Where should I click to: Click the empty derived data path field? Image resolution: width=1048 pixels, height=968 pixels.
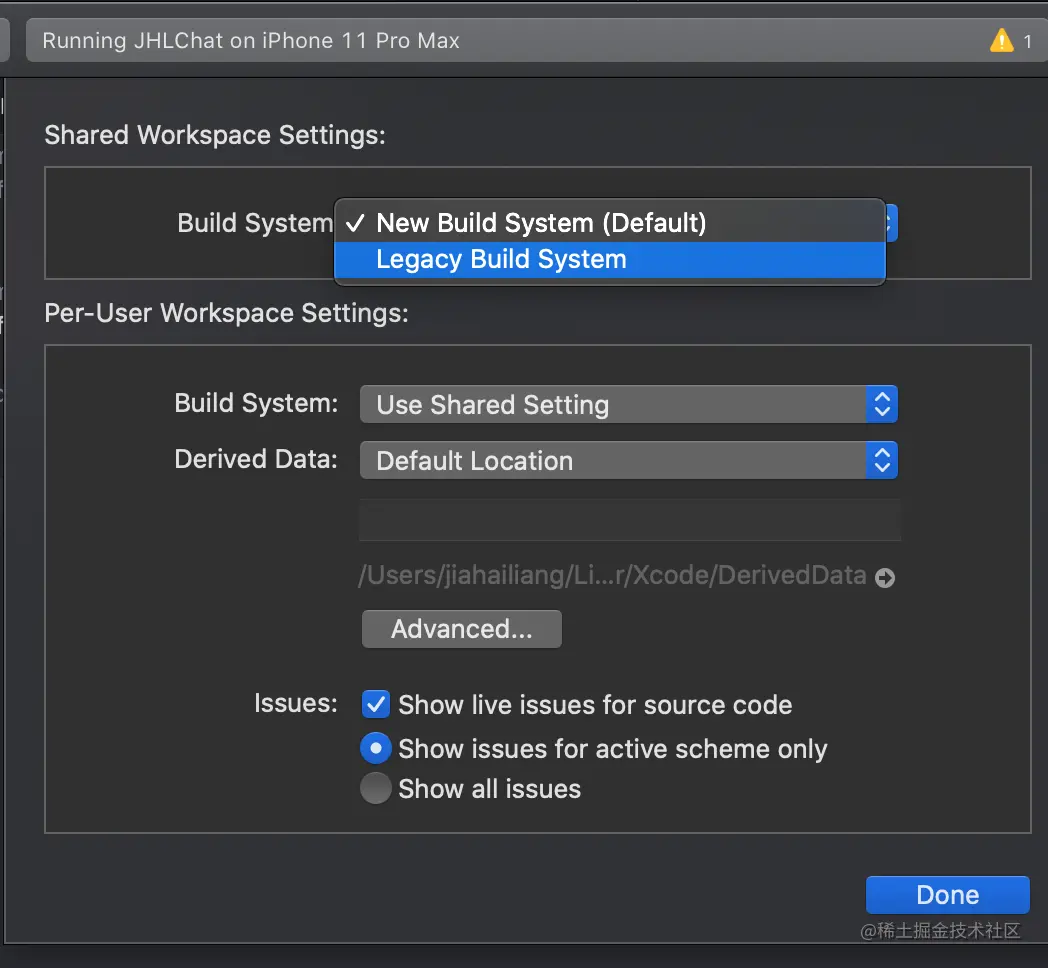630,519
